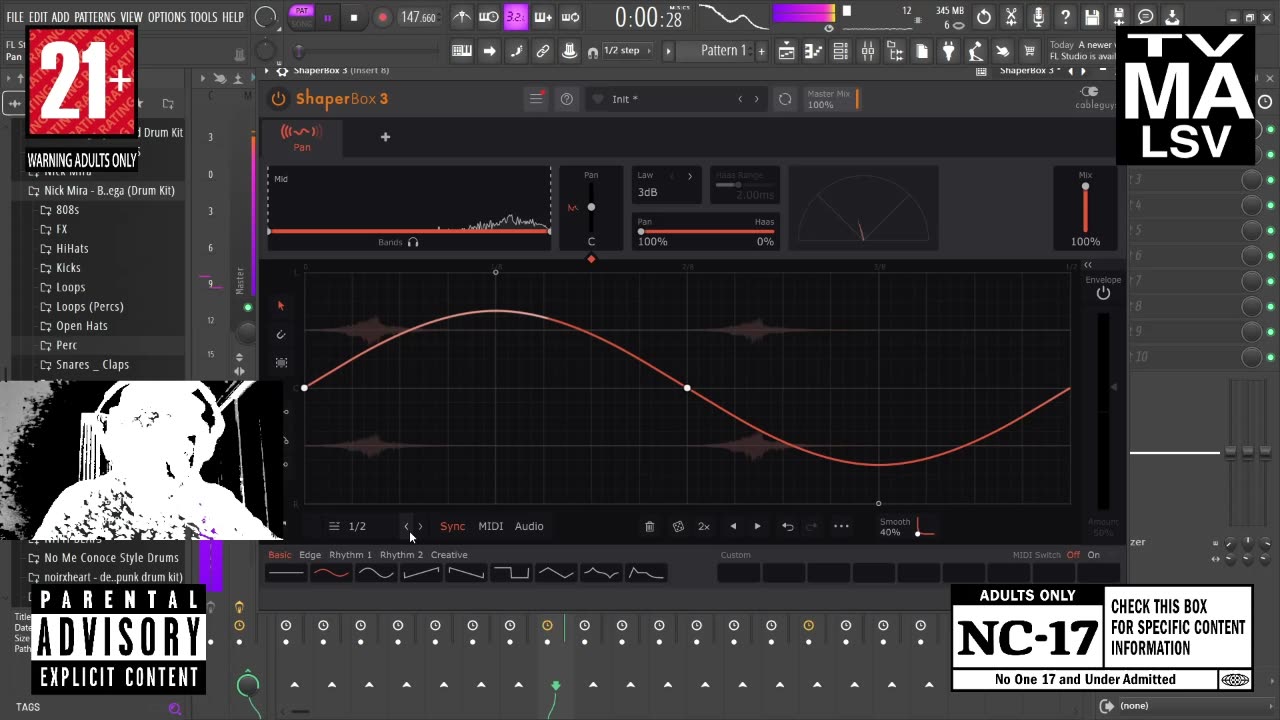Add a new shaper with plus button

click(x=385, y=137)
